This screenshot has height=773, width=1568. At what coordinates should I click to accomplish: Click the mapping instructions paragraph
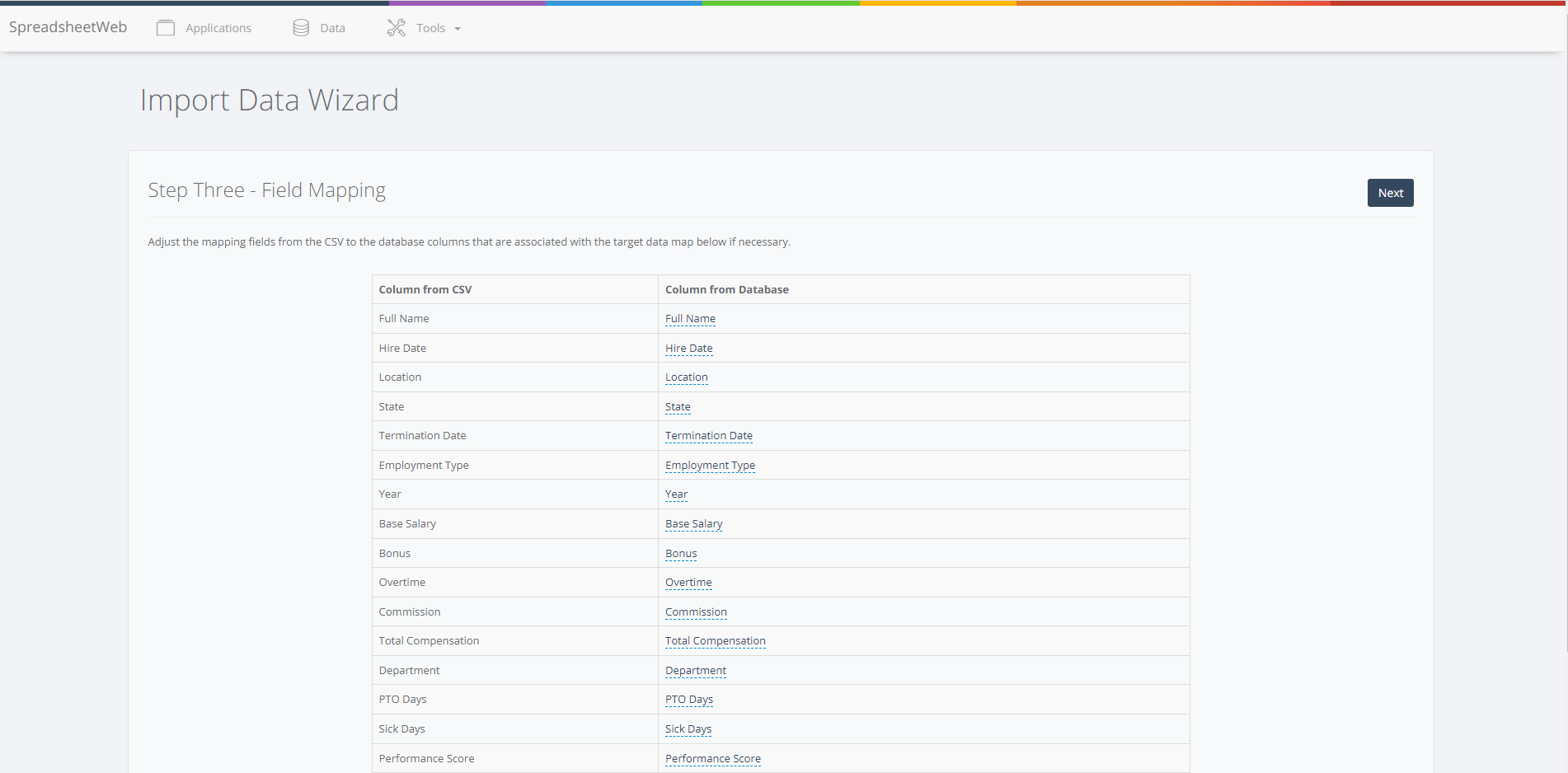tap(469, 242)
